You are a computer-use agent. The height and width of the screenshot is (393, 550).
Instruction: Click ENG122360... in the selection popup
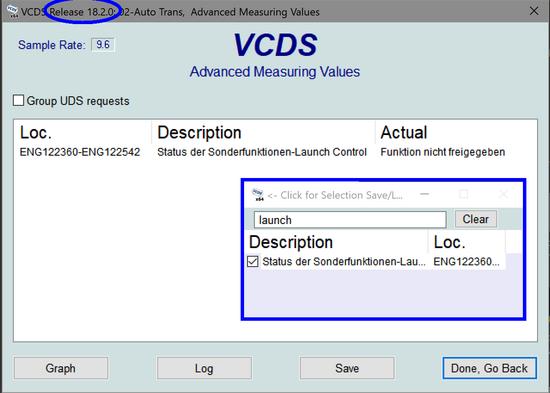466,261
